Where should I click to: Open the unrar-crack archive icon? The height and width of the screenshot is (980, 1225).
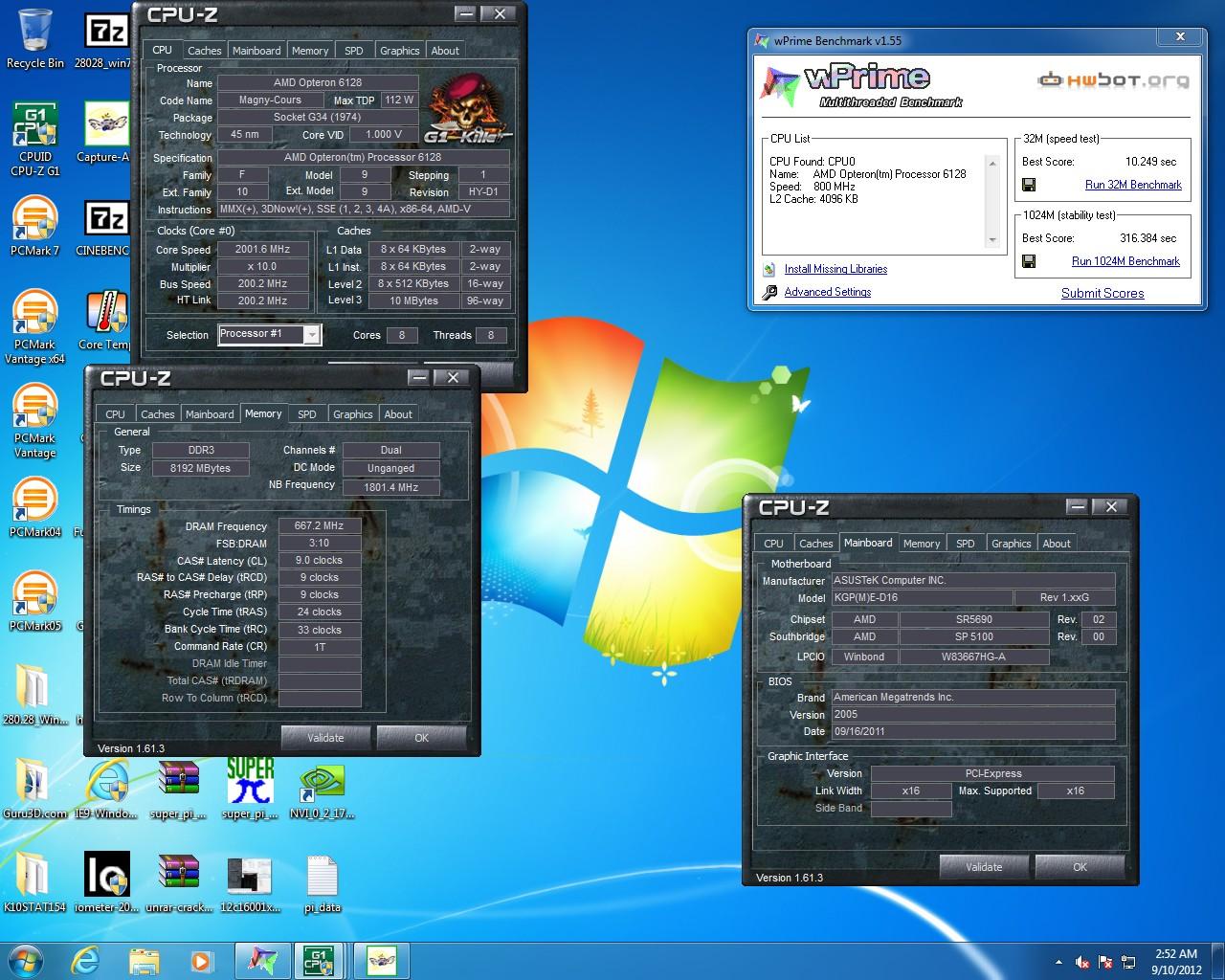point(178,882)
